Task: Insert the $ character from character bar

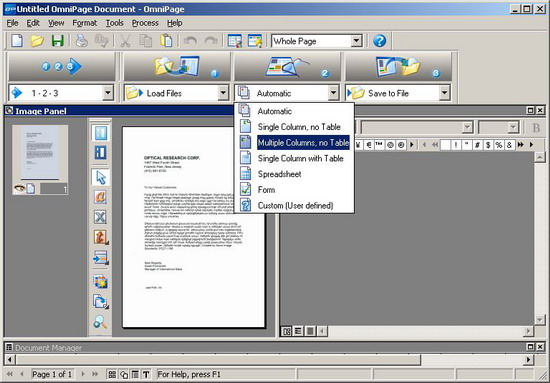Action: pyautogui.click(x=488, y=145)
